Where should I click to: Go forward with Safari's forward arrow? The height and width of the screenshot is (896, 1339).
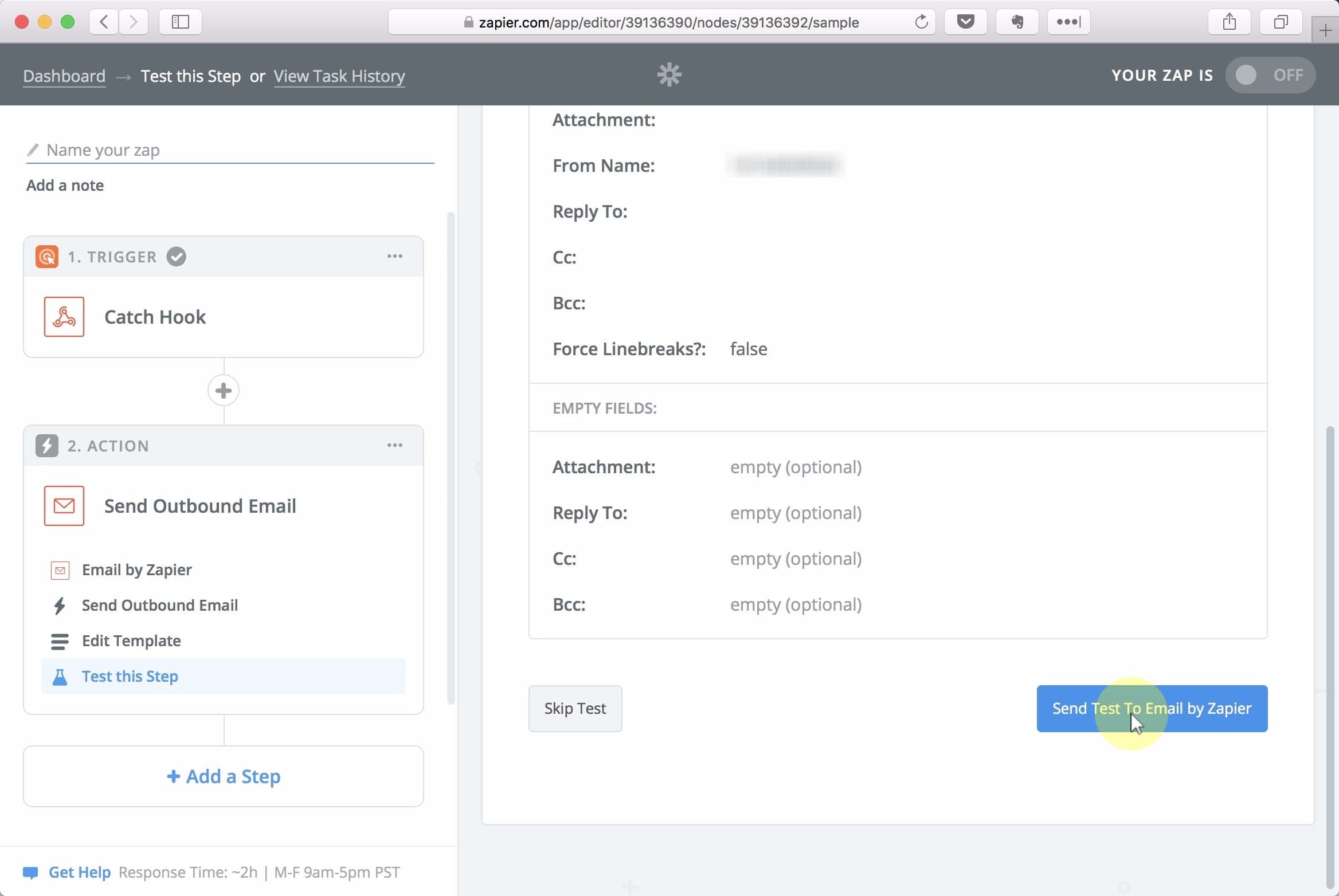point(134,22)
